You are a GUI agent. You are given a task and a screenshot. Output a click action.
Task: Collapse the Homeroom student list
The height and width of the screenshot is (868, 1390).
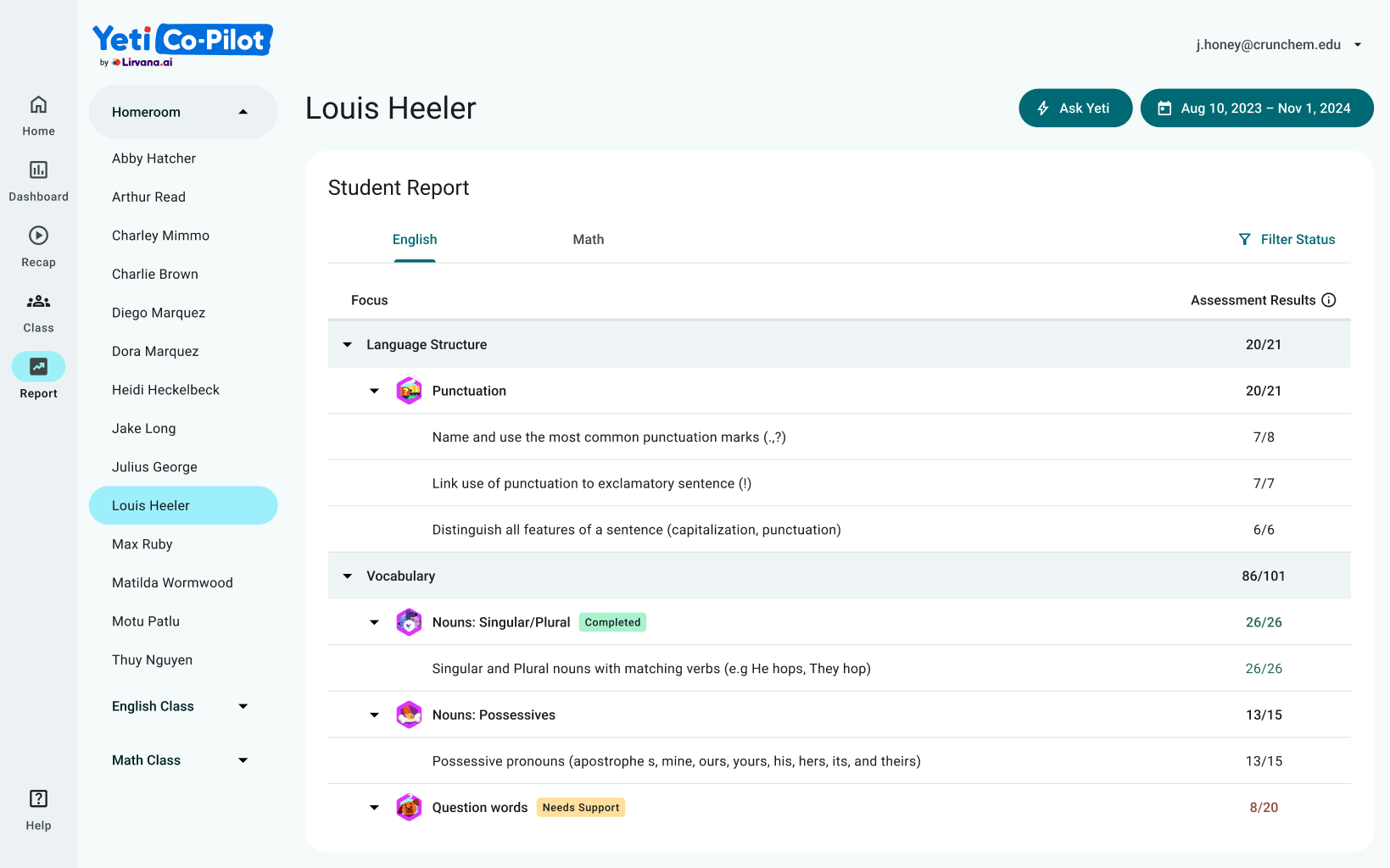[x=243, y=112]
